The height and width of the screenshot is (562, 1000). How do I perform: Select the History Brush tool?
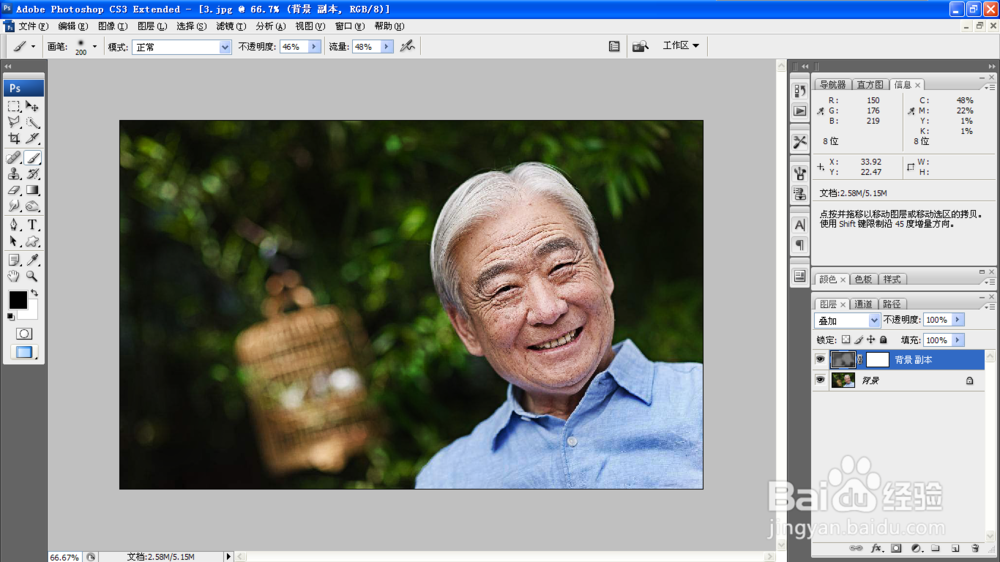(x=32, y=174)
